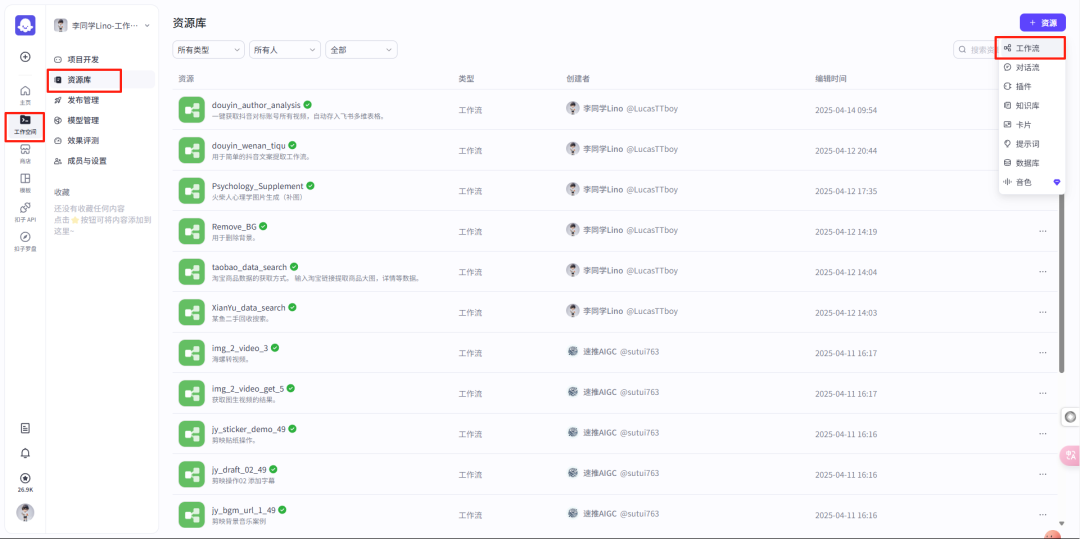The height and width of the screenshot is (539, 1080).
Task: Go to 主页 home icon
Action: 25,95
